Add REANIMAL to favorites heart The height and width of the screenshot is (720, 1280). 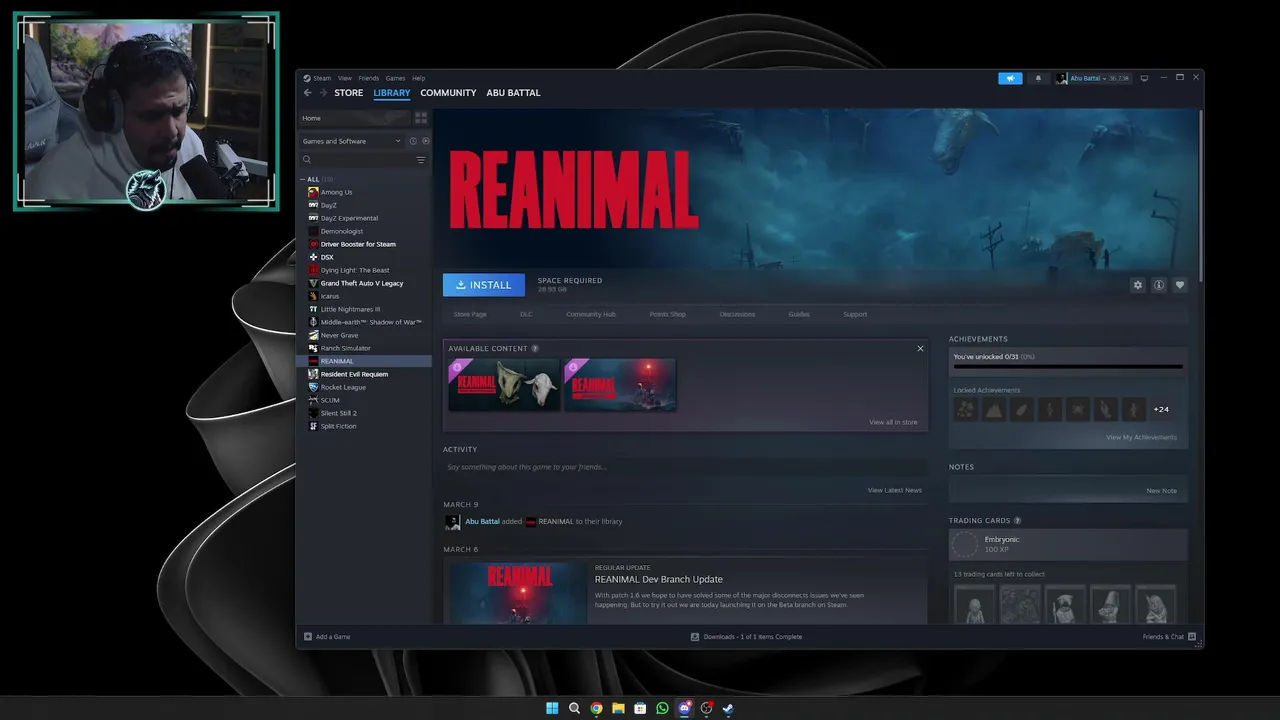point(1180,285)
